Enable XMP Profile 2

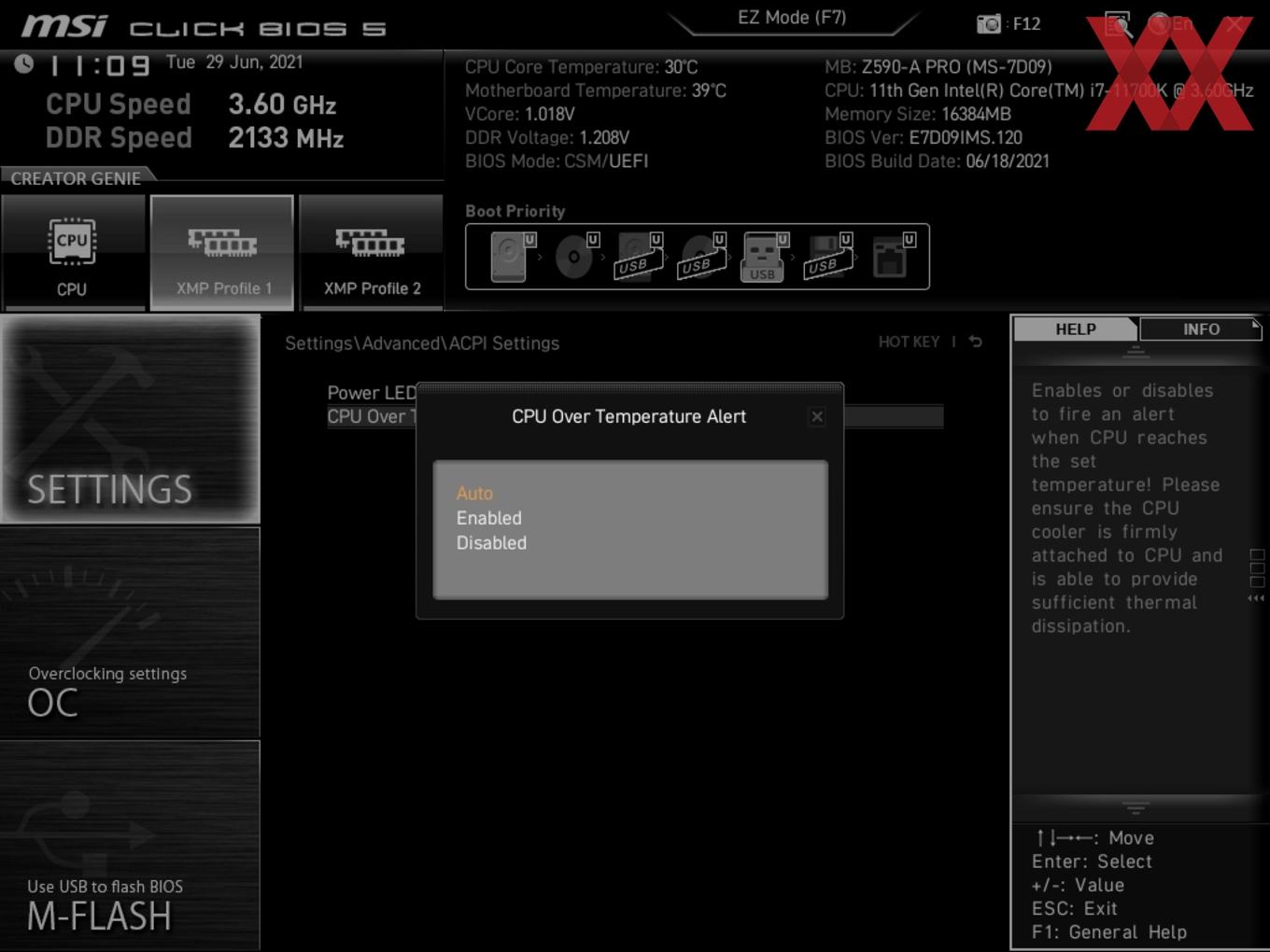(372, 253)
